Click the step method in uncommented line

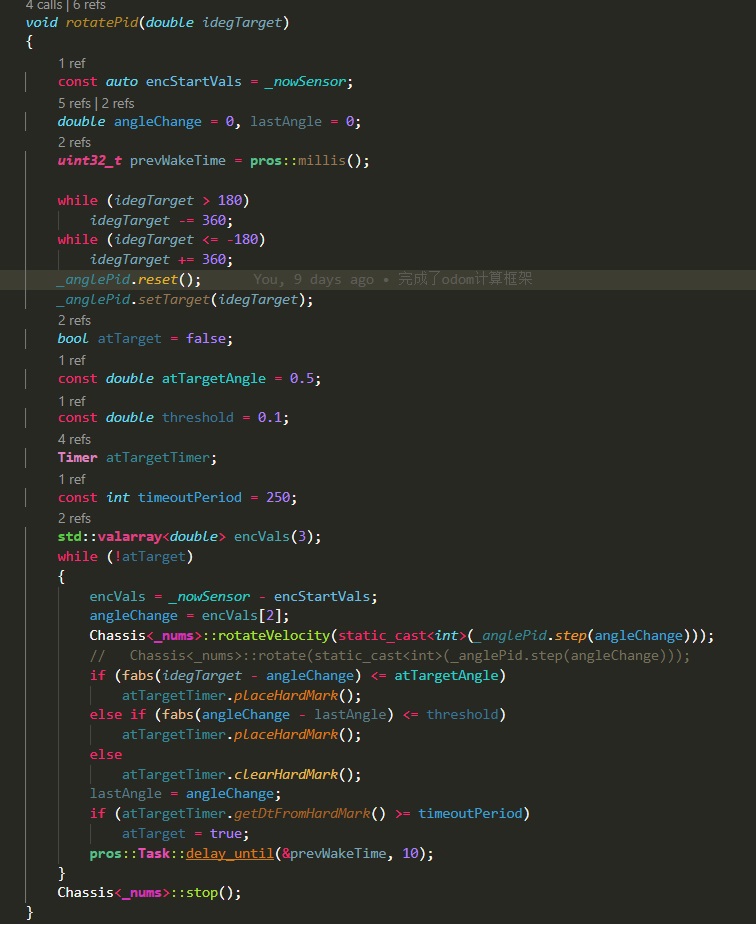click(x=570, y=636)
